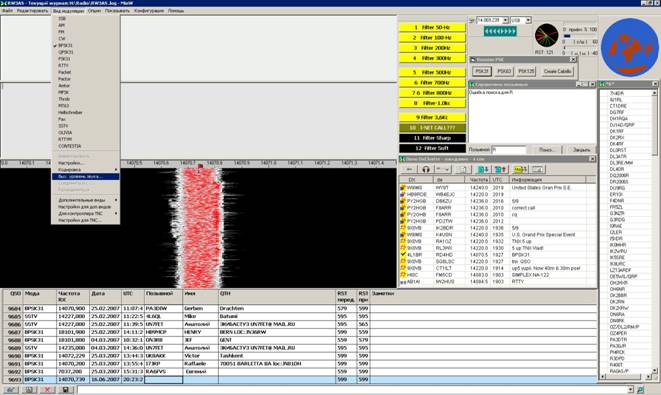Click the Filter 1.0kc macro button
Screen dimensions: 661x395
point(432,103)
